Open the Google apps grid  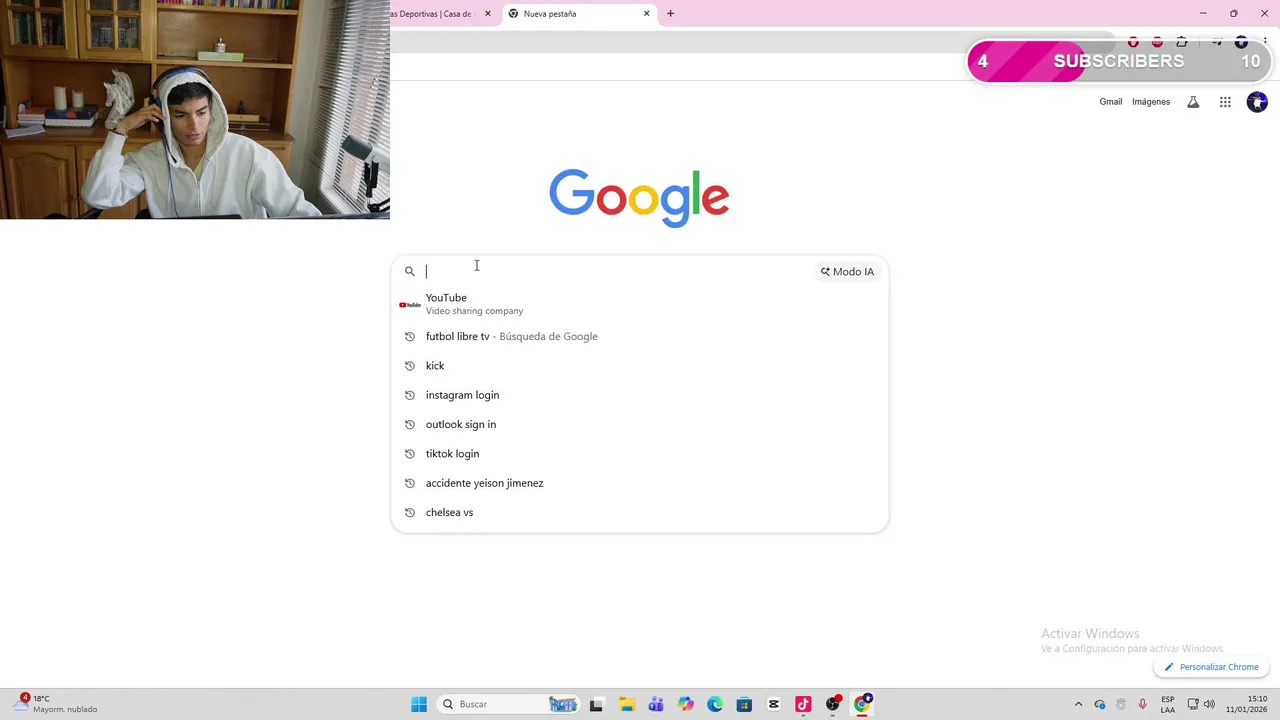(1225, 102)
